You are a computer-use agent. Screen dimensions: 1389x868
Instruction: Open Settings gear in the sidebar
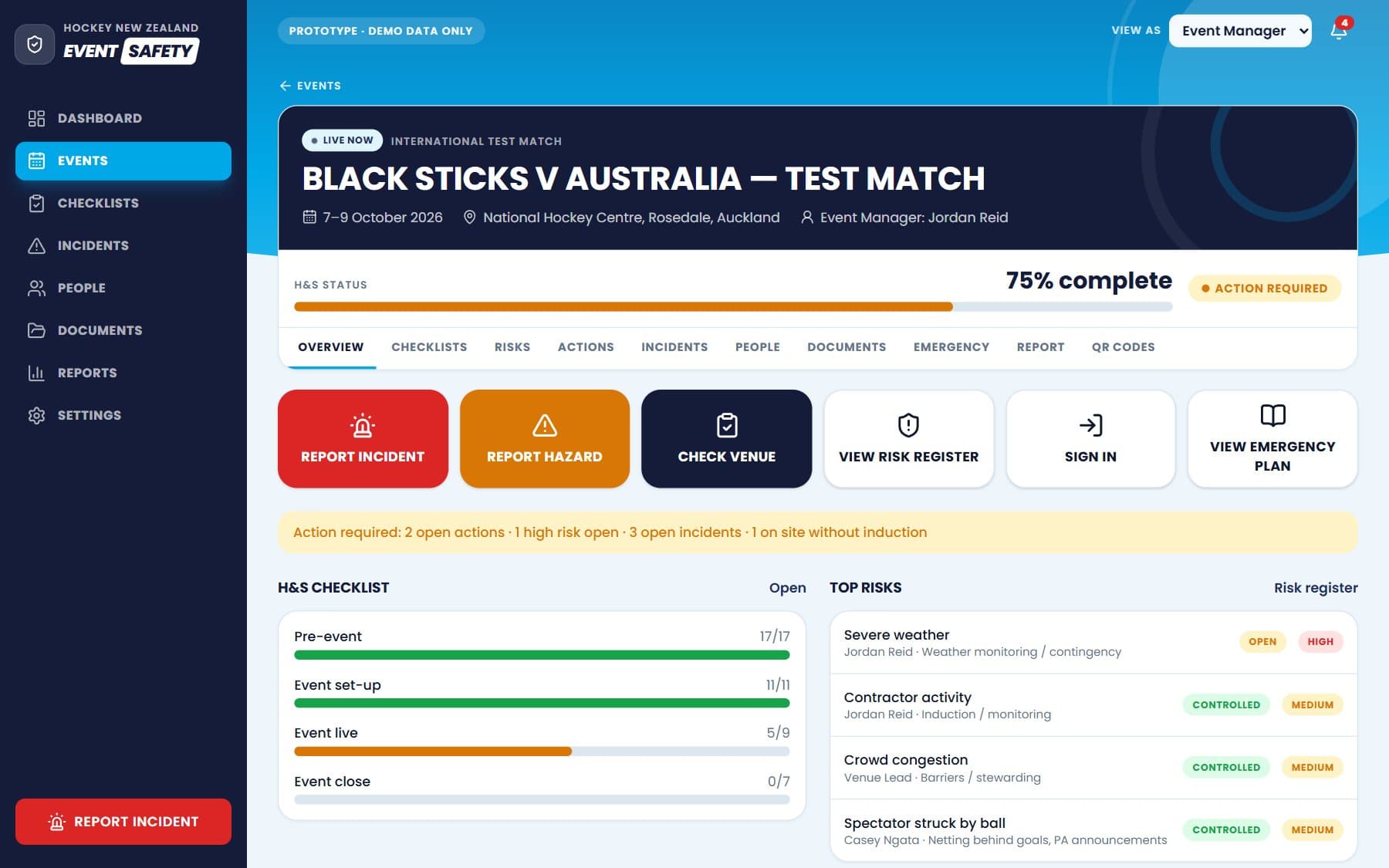123,415
